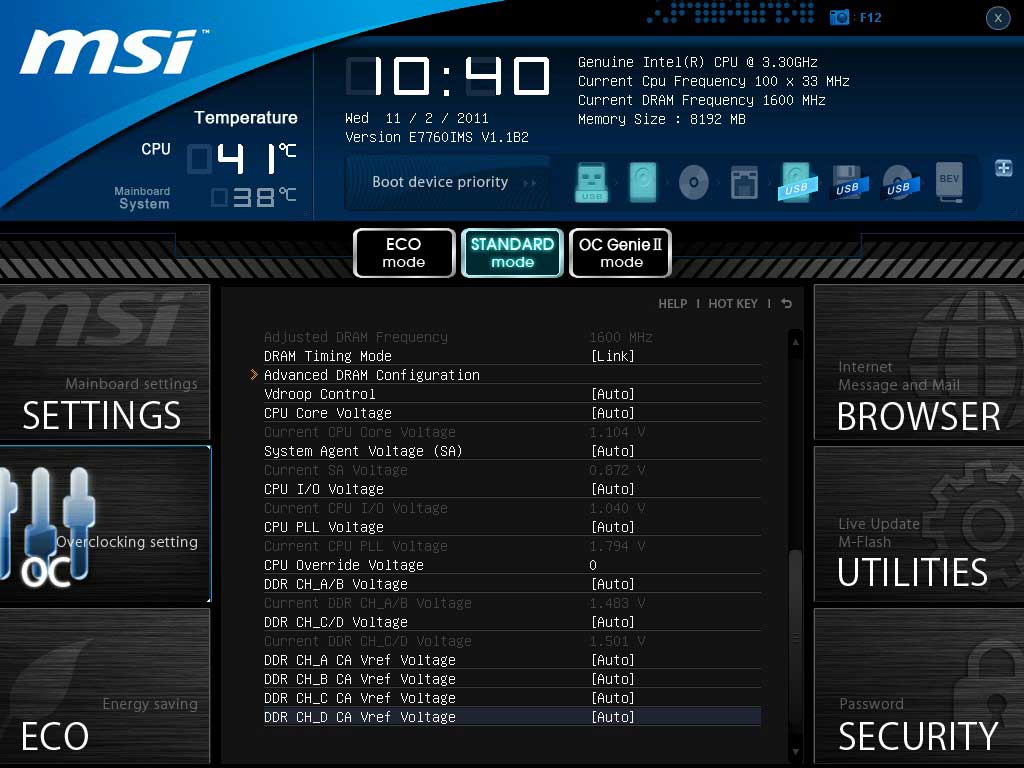Viewport: 1024px width, 768px height.
Task: Select the hard disk boot device icon
Action: pyautogui.click(x=643, y=182)
